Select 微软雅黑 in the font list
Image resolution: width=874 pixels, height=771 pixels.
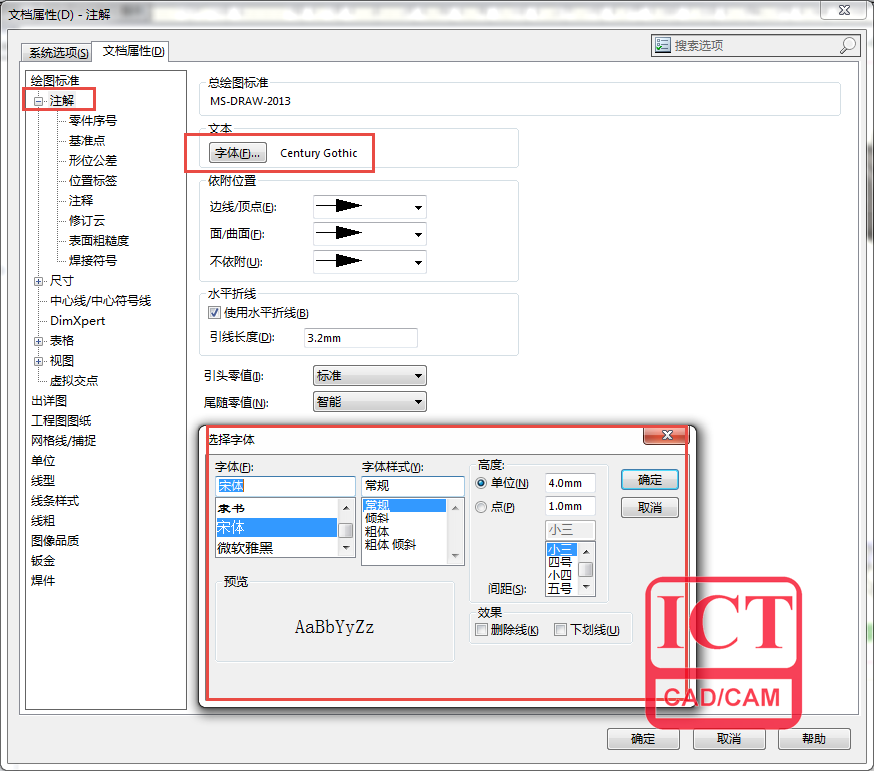pyautogui.click(x=245, y=547)
